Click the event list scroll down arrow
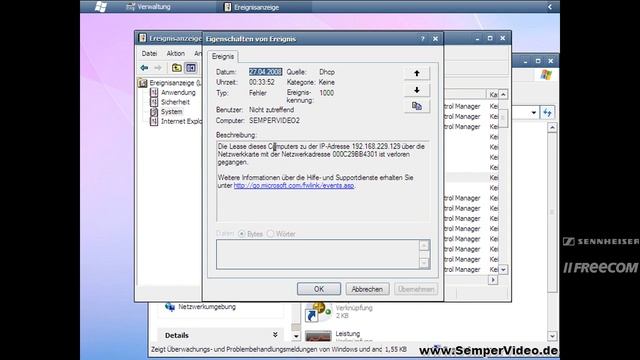This screenshot has height=360, width=640. pos(503,269)
